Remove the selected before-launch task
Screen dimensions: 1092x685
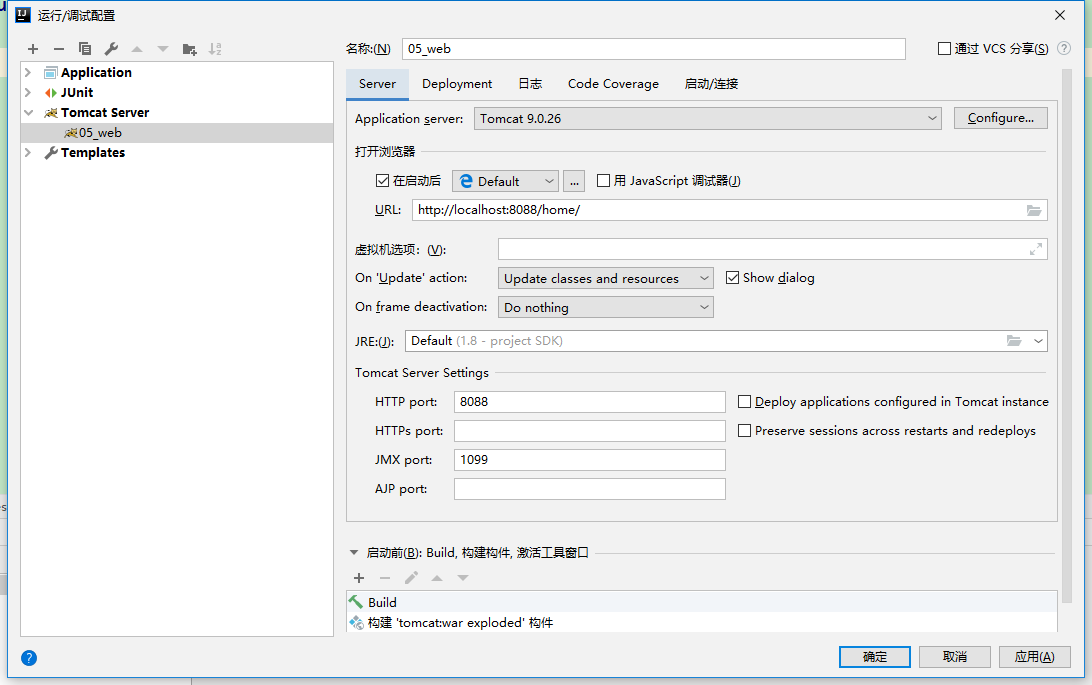tap(385, 578)
